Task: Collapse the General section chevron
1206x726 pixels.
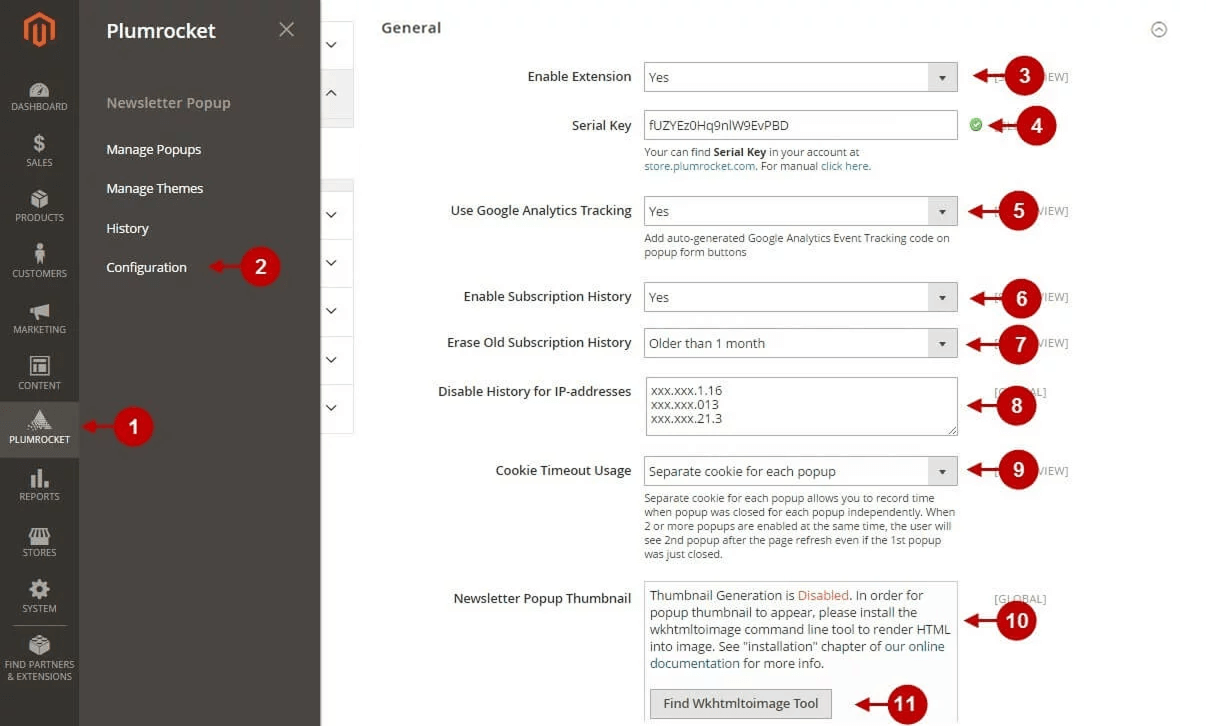Action: coord(1159,30)
